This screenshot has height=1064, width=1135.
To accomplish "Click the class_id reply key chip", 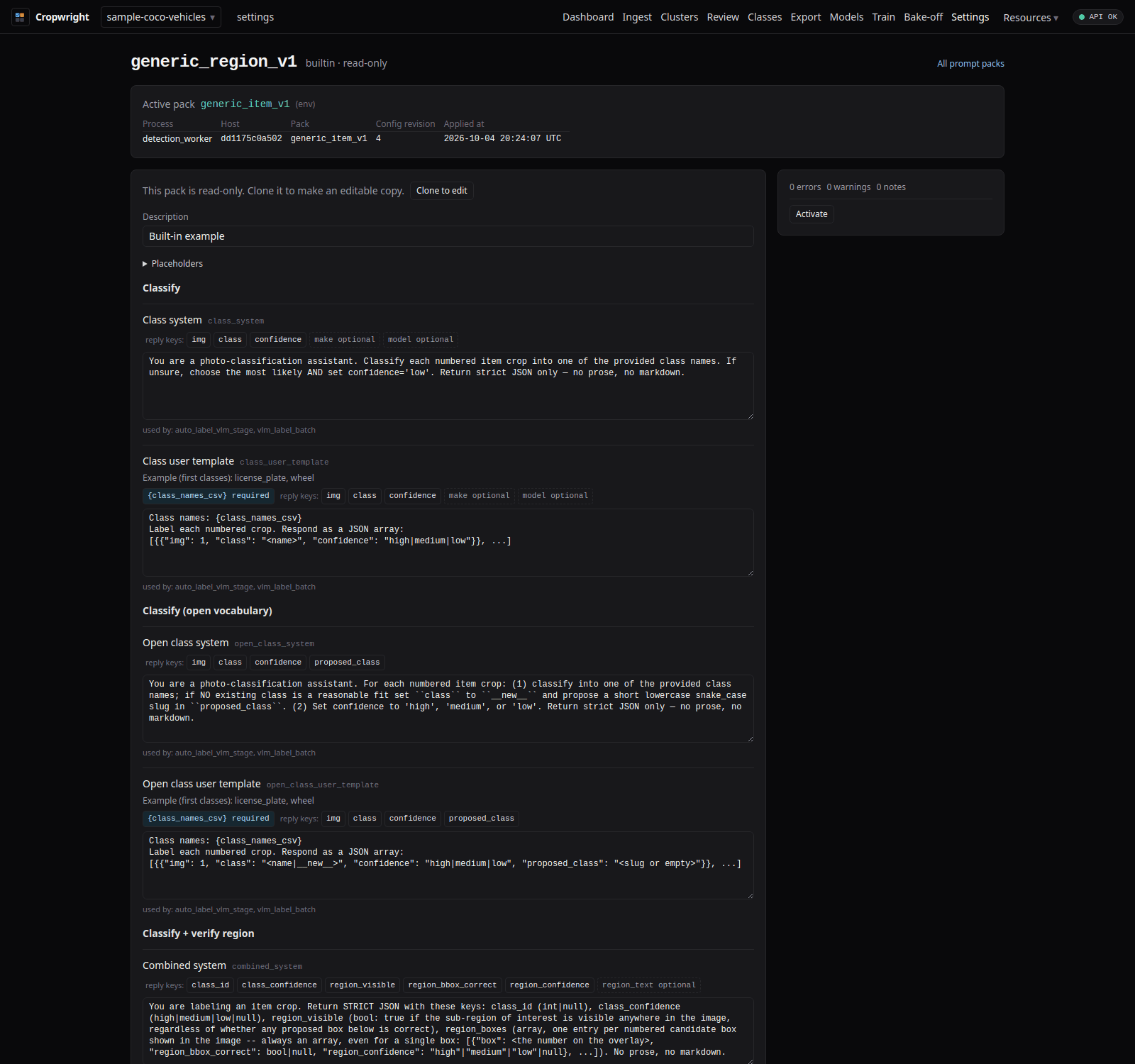I will pos(211,985).
